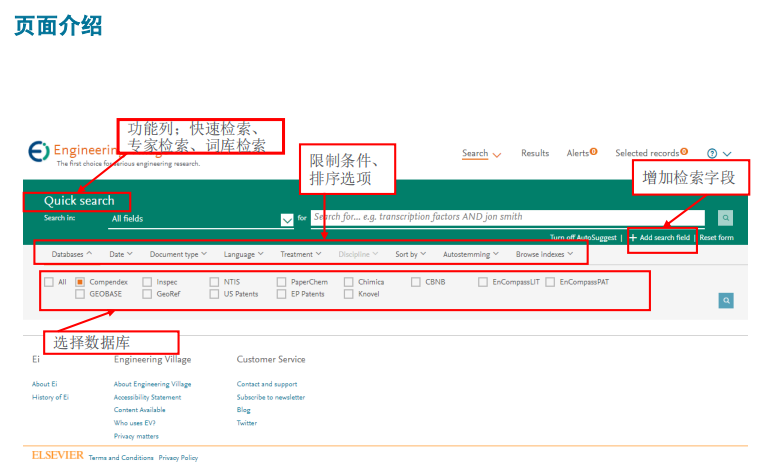Collapse the Databases section
The width and height of the screenshot is (767, 476).
tap(71, 254)
